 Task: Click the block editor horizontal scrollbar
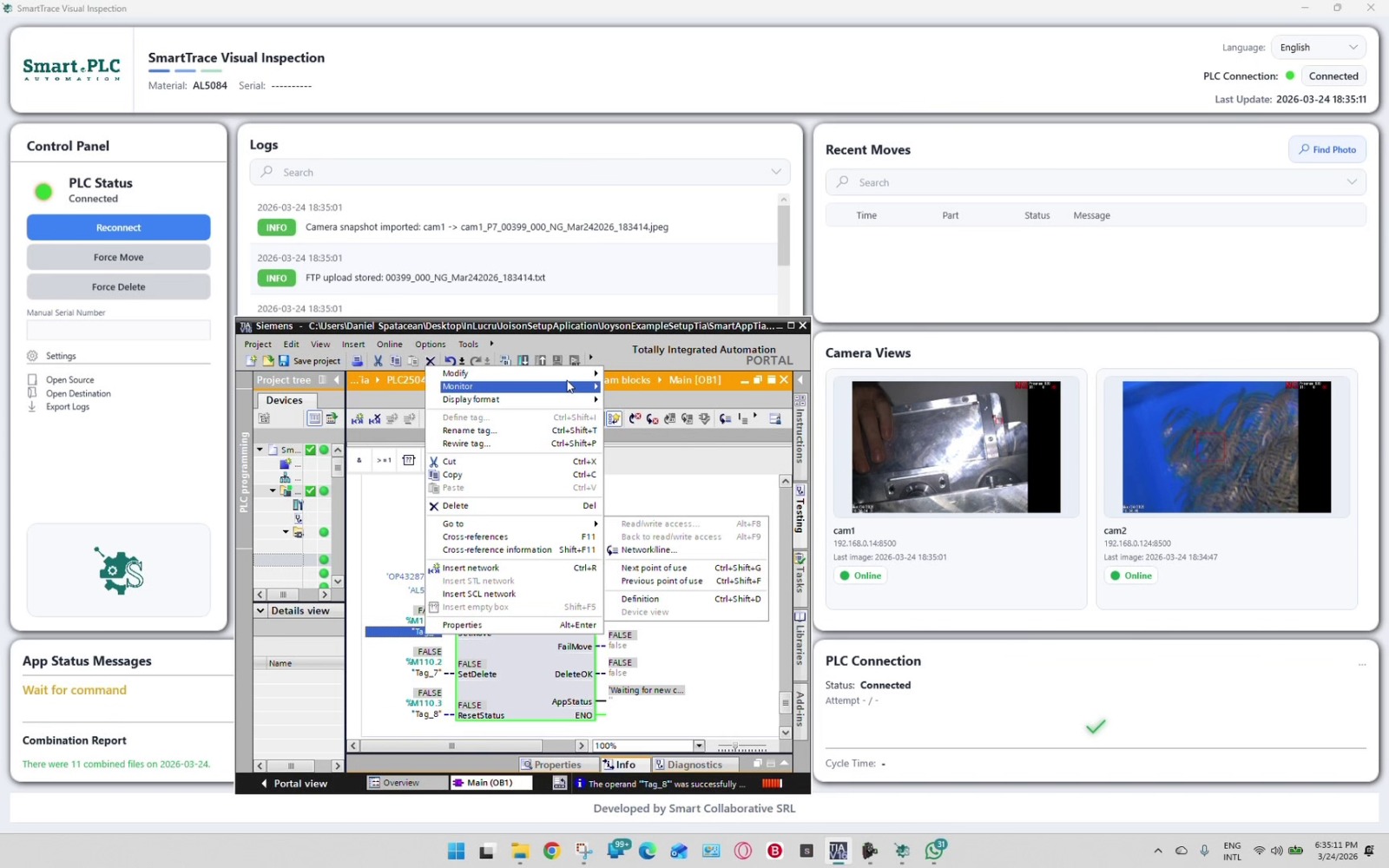tap(451, 746)
